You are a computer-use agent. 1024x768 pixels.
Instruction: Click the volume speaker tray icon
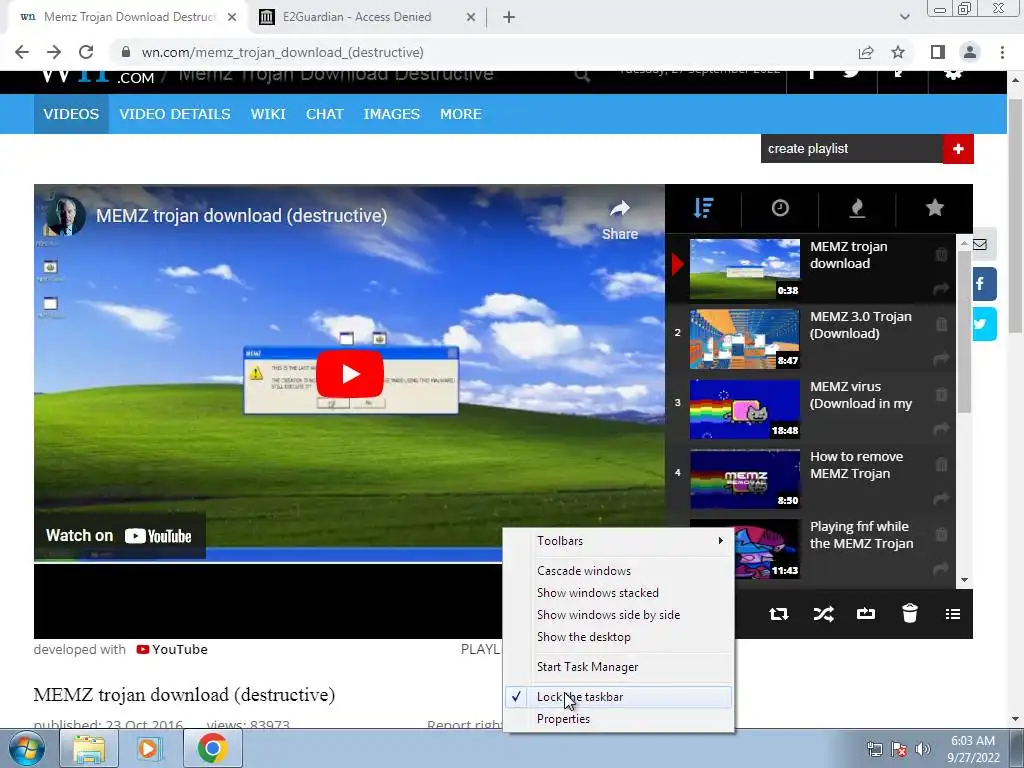point(923,749)
